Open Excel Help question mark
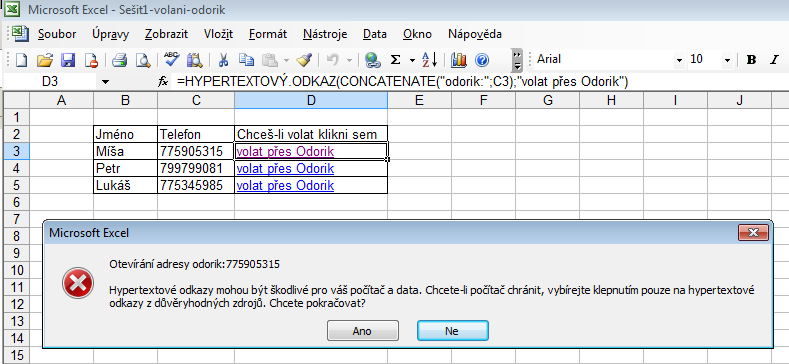 point(482,60)
